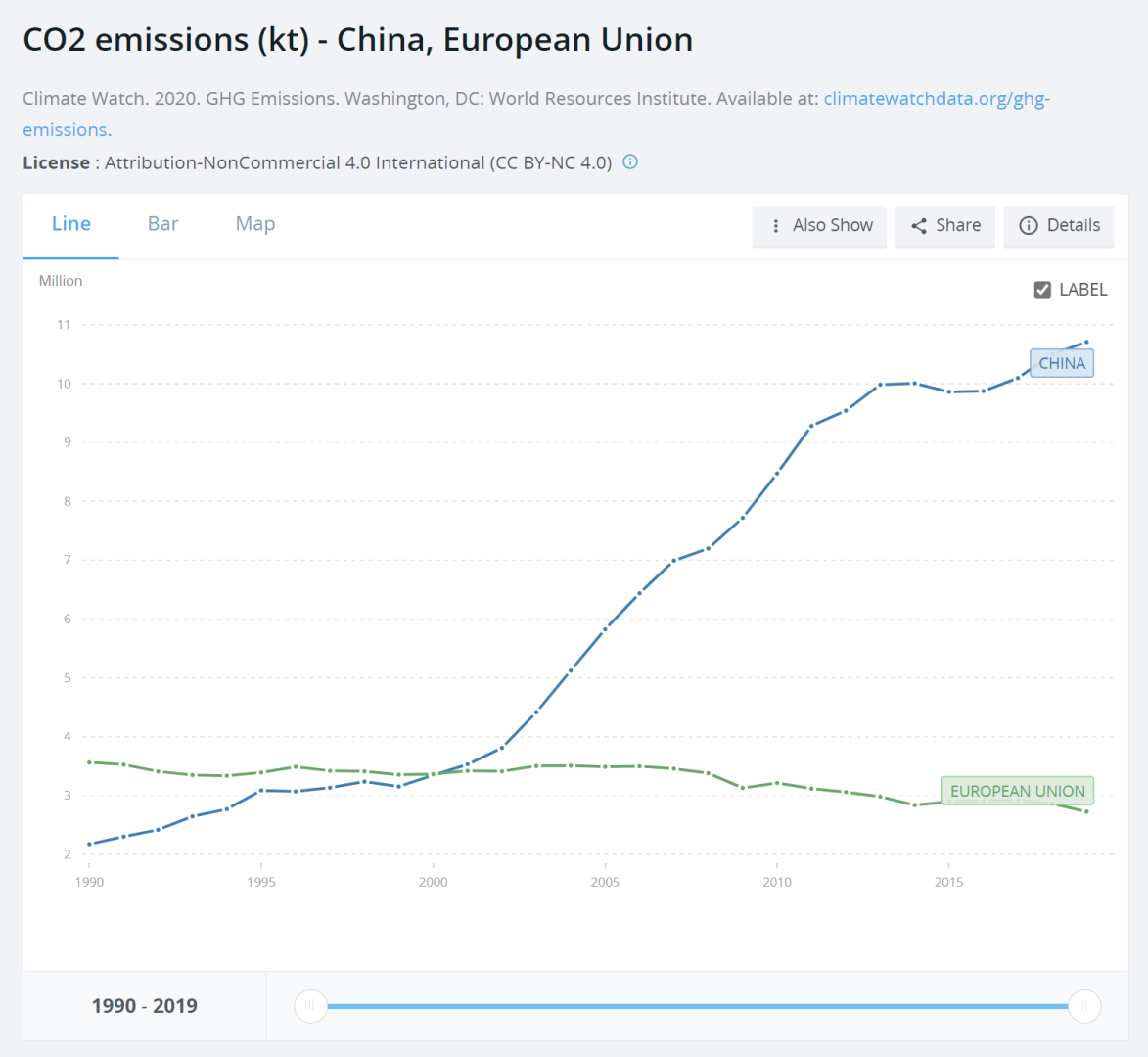The width and height of the screenshot is (1148, 1057).
Task: Uncheck the LABEL checkbox
Action: point(1042,290)
